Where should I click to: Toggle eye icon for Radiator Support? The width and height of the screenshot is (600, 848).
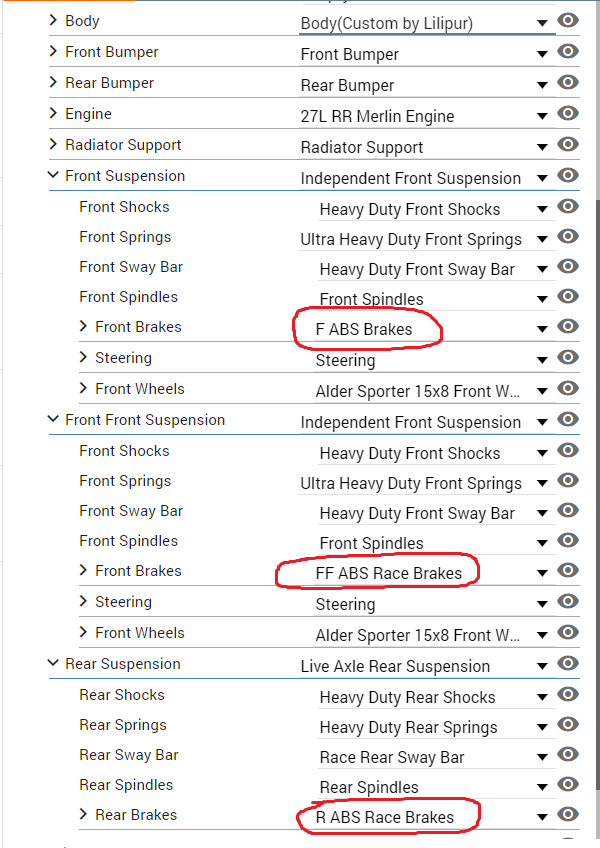pyautogui.click(x=568, y=144)
